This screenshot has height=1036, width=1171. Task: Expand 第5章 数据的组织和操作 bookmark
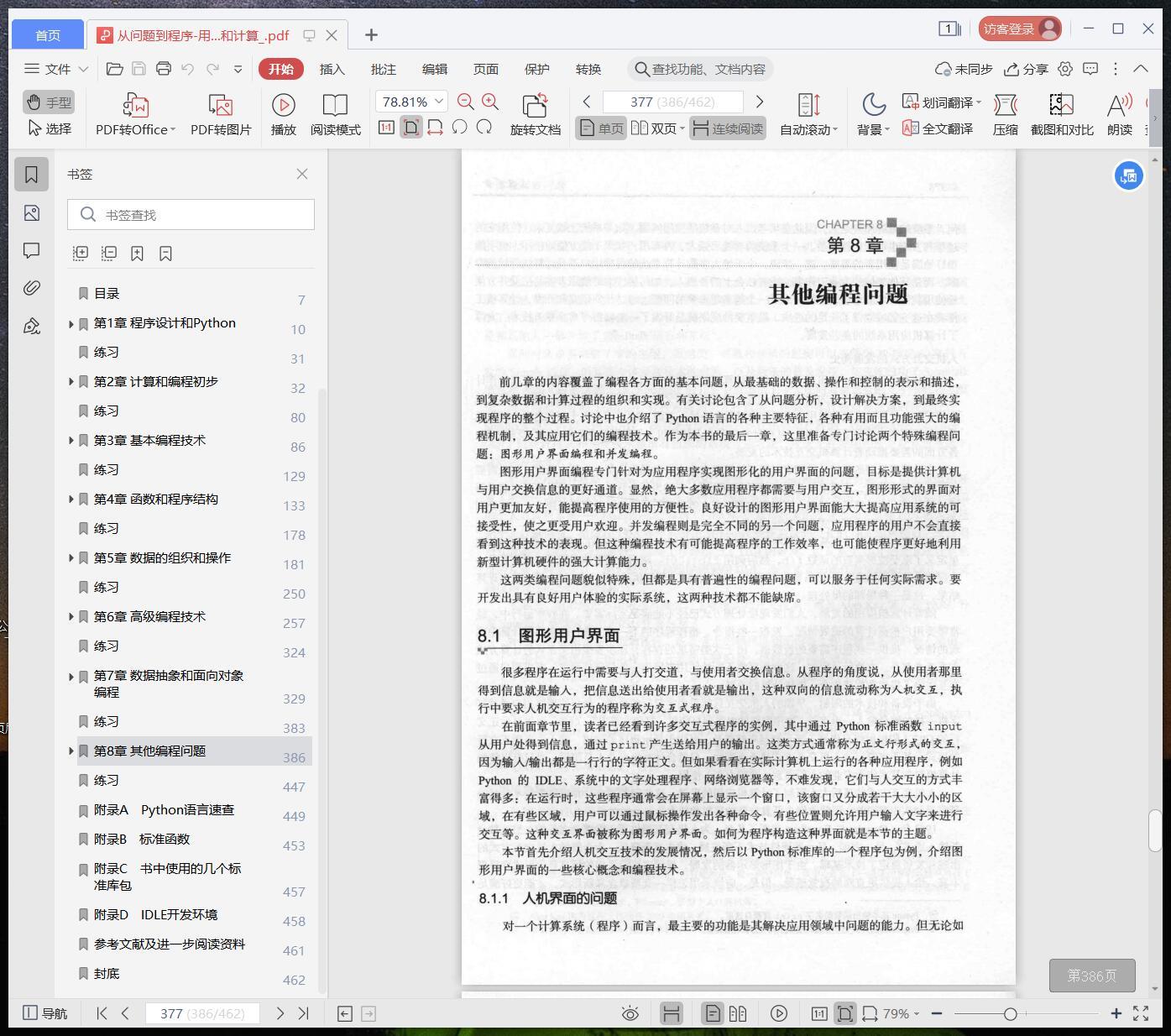coord(71,558)
